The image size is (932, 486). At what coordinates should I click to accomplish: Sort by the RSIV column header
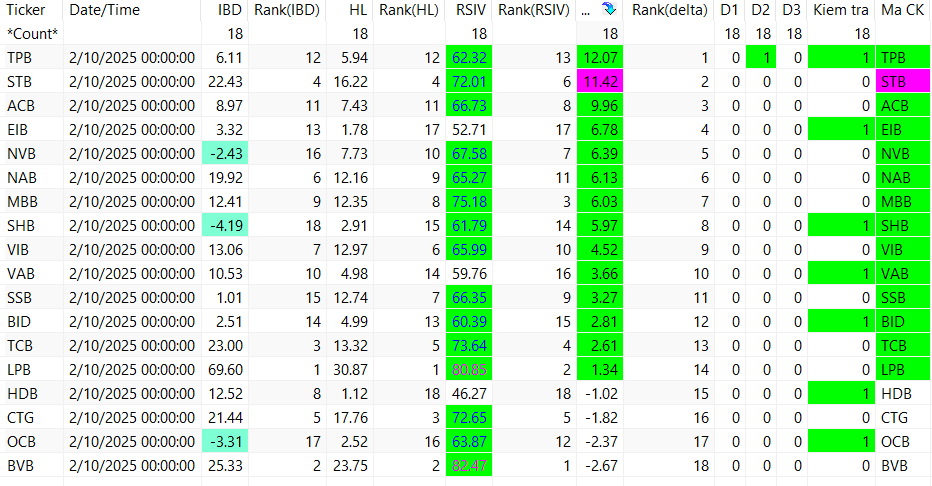tap(471, 10)
